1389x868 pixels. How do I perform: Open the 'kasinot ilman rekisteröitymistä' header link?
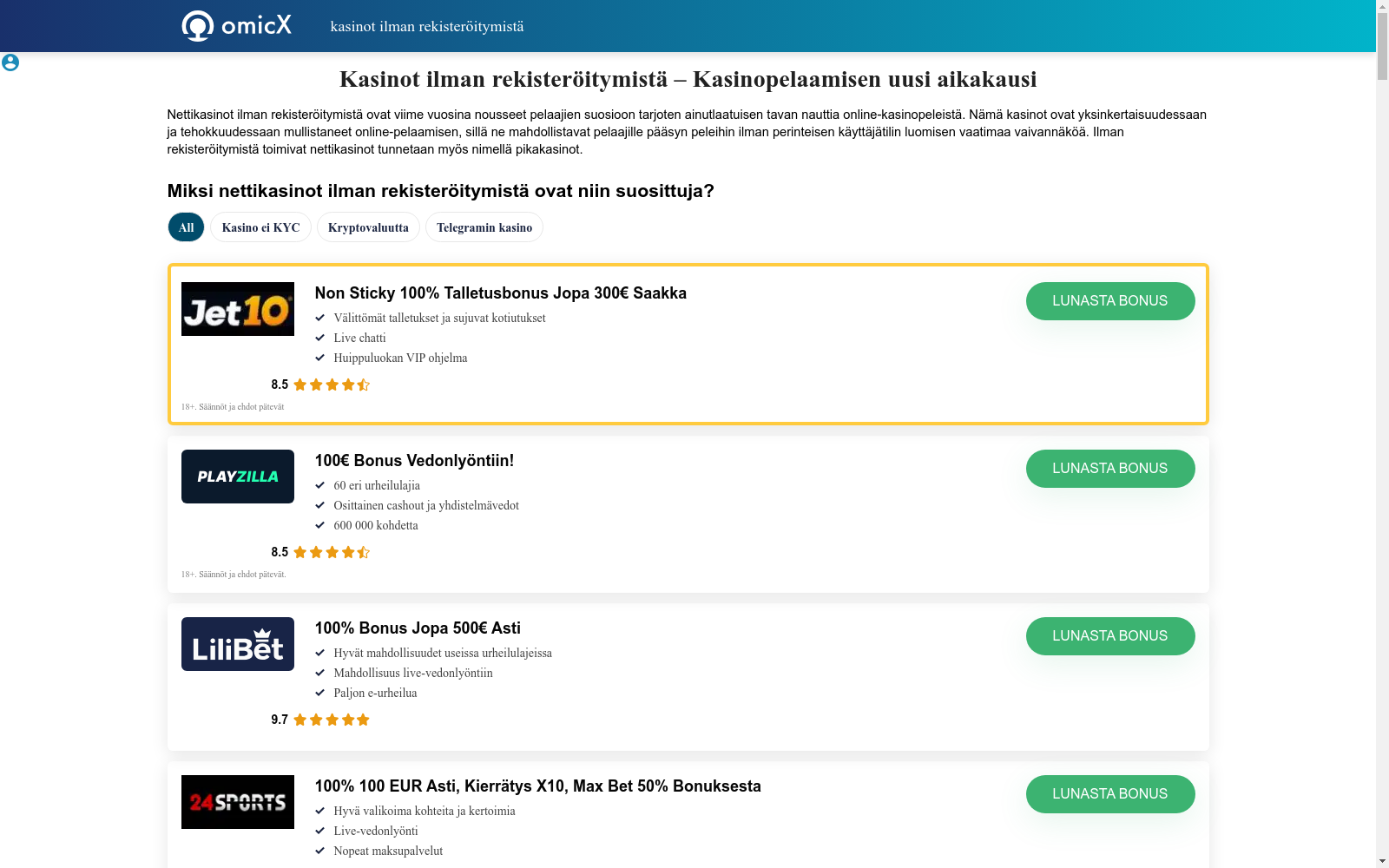tap(427, 26)
